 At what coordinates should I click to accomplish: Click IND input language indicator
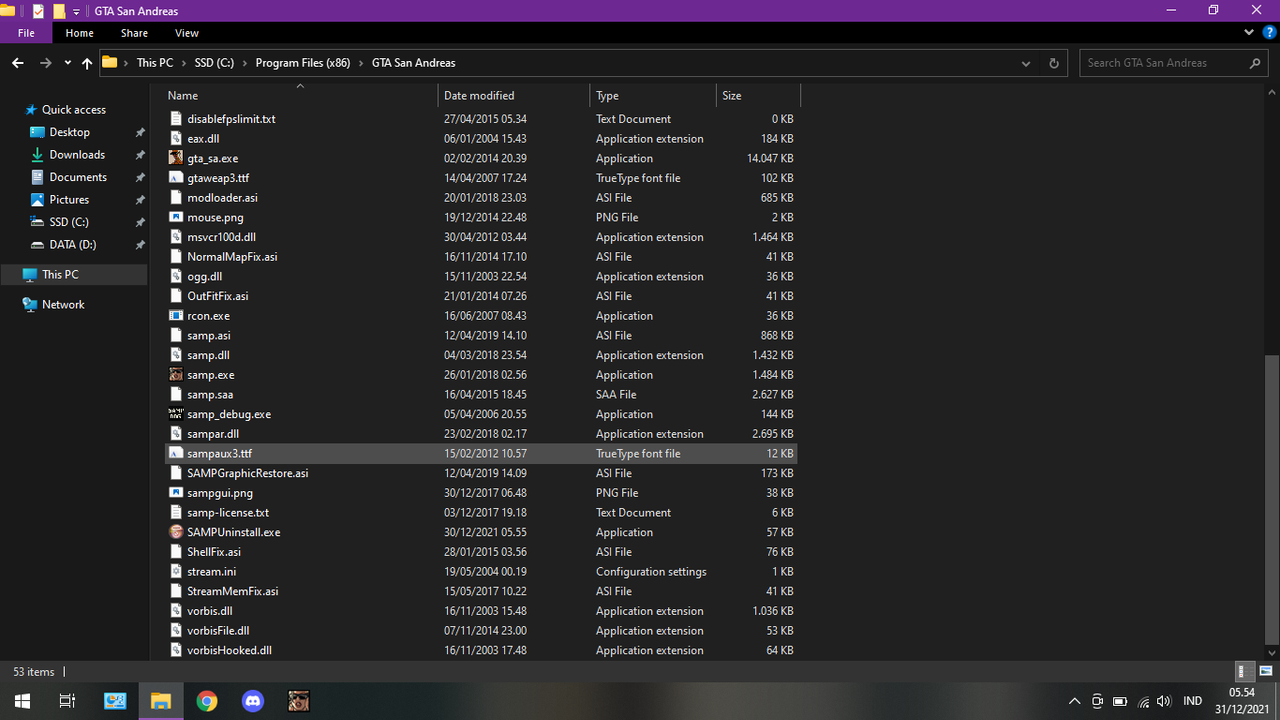pos(1192,702)
